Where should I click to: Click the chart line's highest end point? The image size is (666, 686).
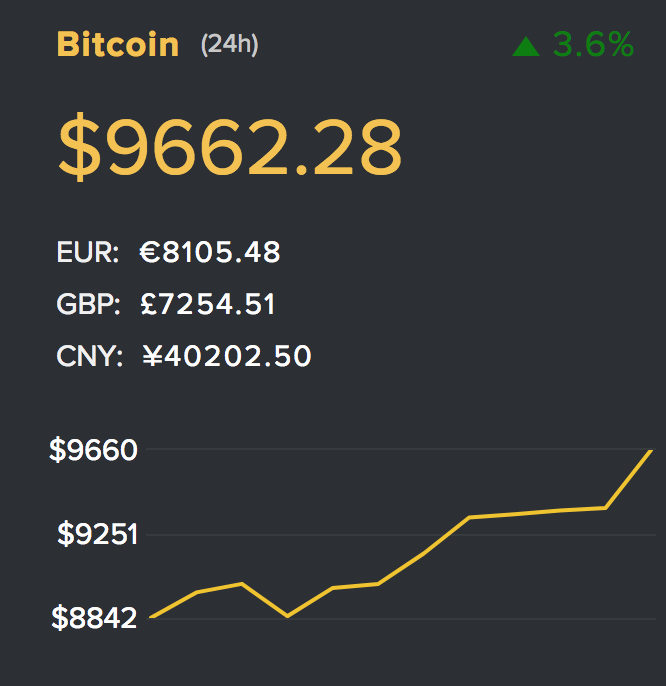tap(651, 451)
